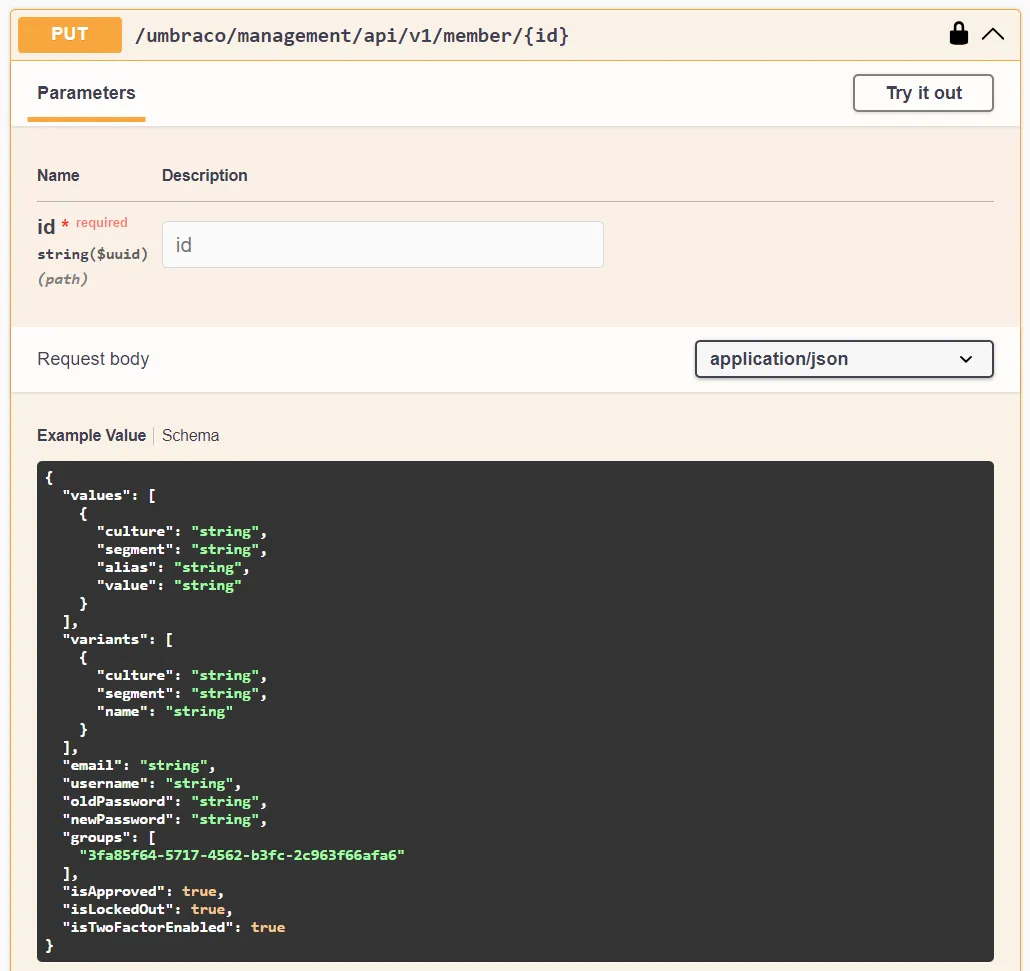Click the Request body section label
The image size is (1030, 971).
pos(93,359)
